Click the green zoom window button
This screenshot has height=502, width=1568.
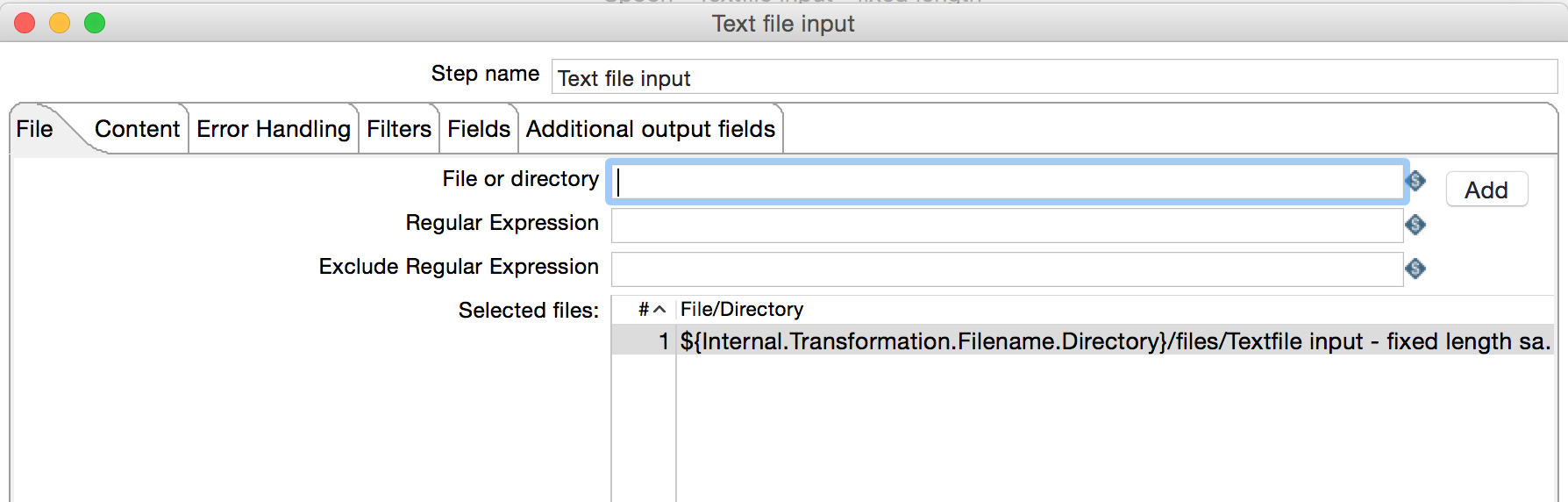pos(95,23)
